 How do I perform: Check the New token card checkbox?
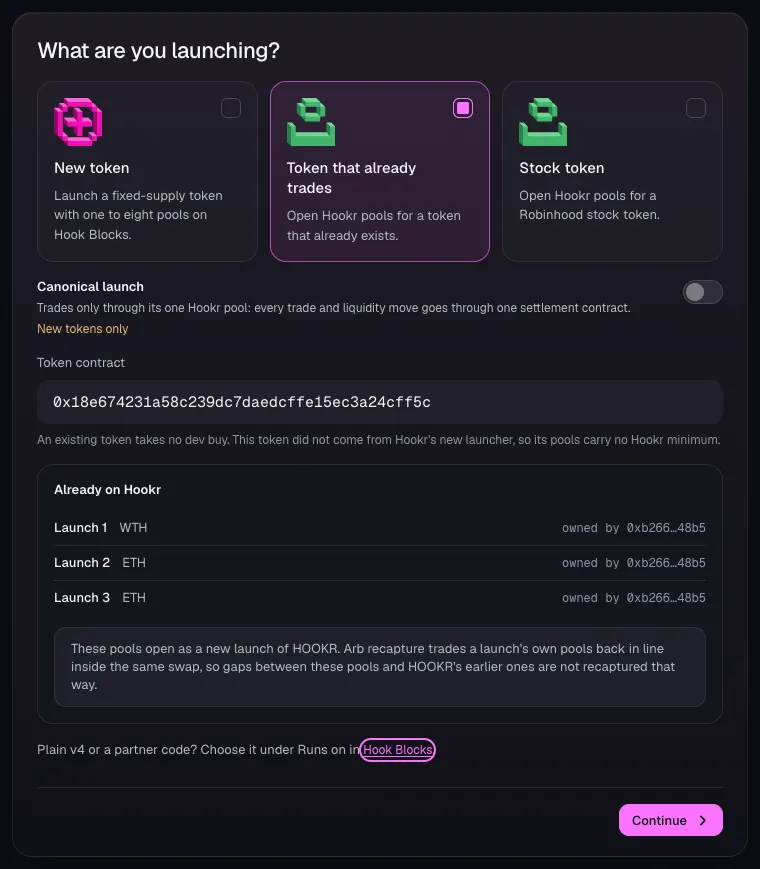point(231,108)
